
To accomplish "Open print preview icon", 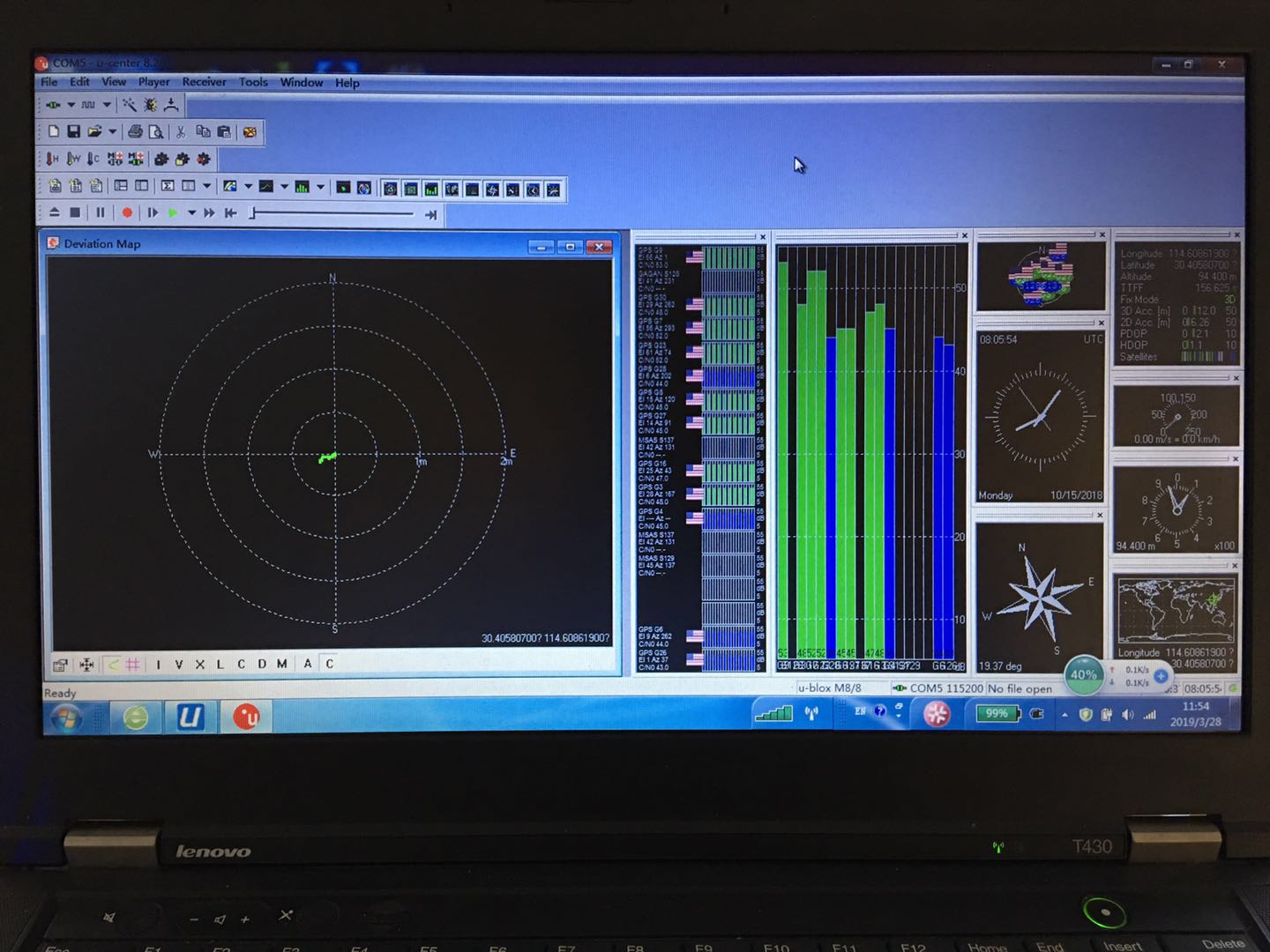I will (x=156, y=131).
